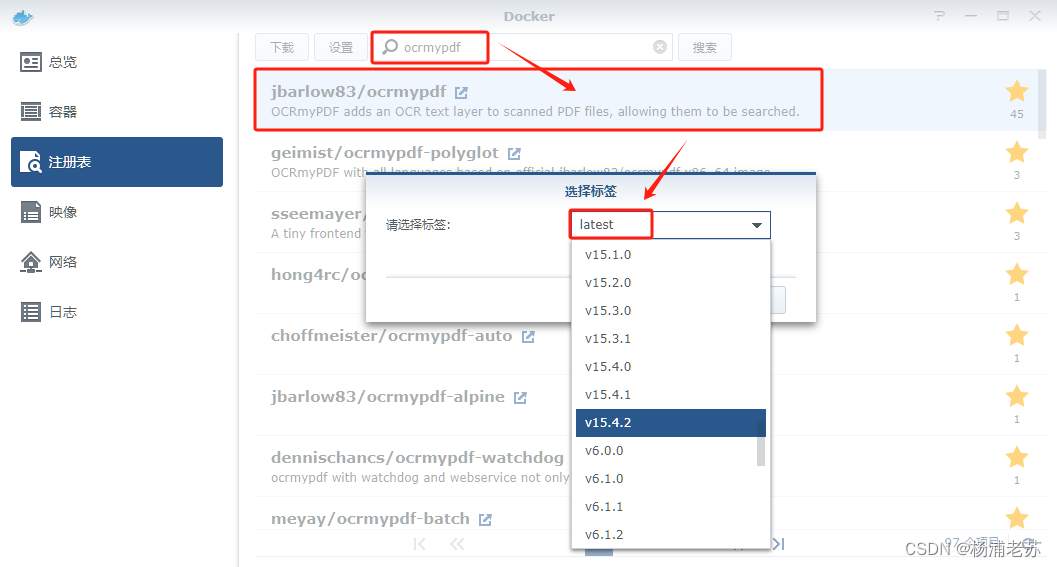Click the 网络 house icon

30,262
